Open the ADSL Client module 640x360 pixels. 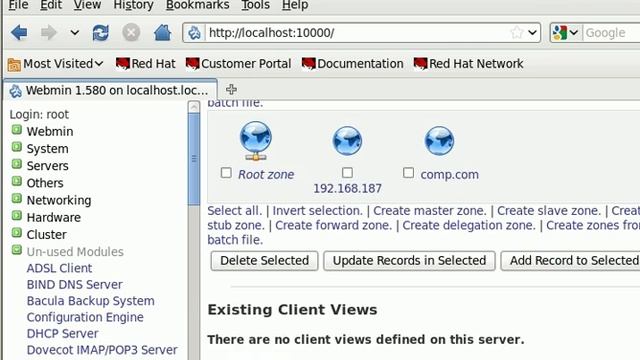coord(59,268)
